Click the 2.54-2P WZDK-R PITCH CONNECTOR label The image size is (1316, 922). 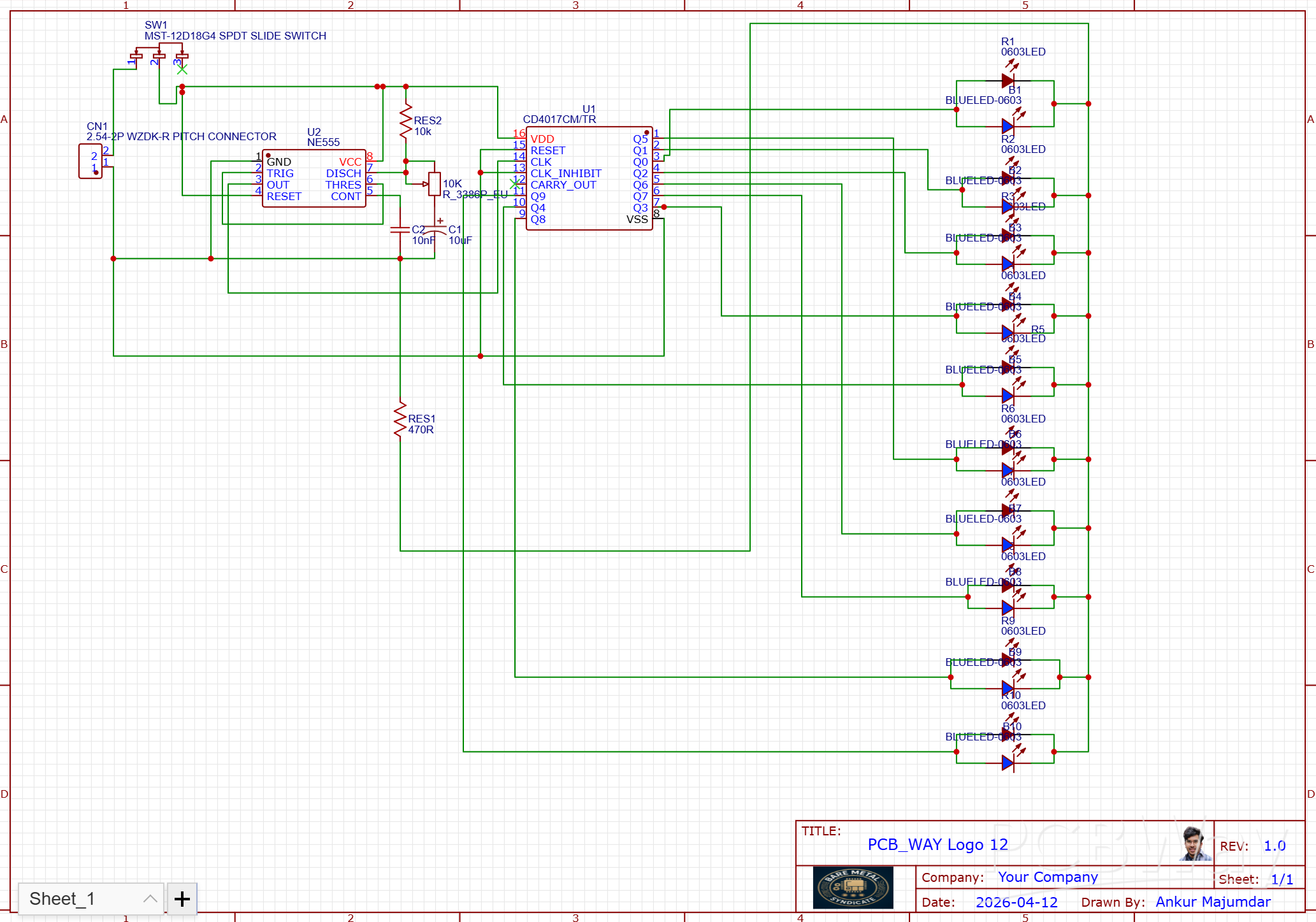tap(182, 136)
